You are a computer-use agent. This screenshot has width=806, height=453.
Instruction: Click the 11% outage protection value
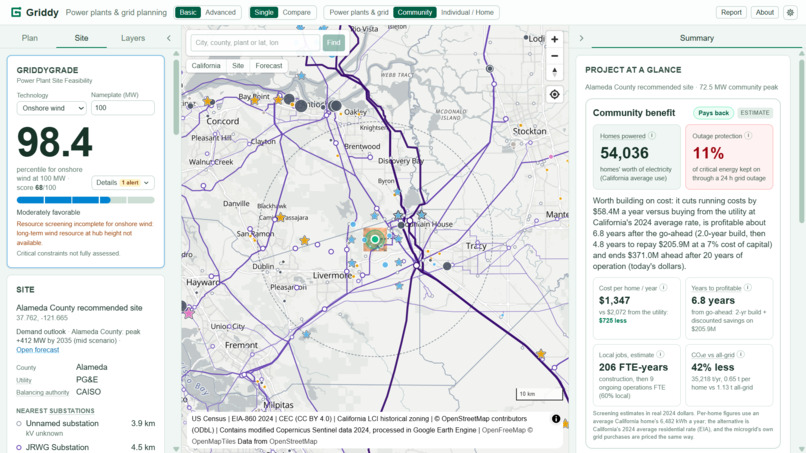tap(708, 153)
